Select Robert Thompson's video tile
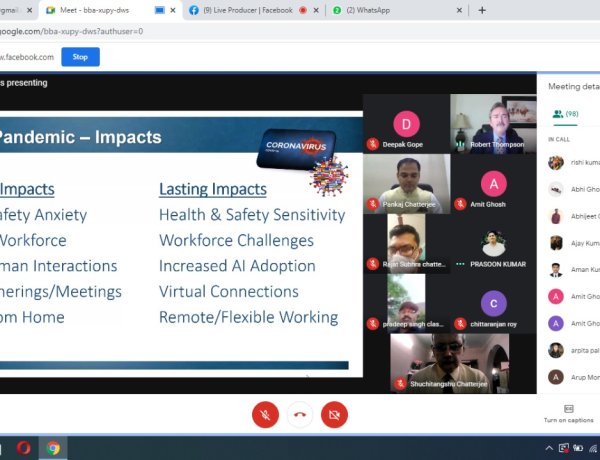Viewport: 600px width, 460px height. 494,124
